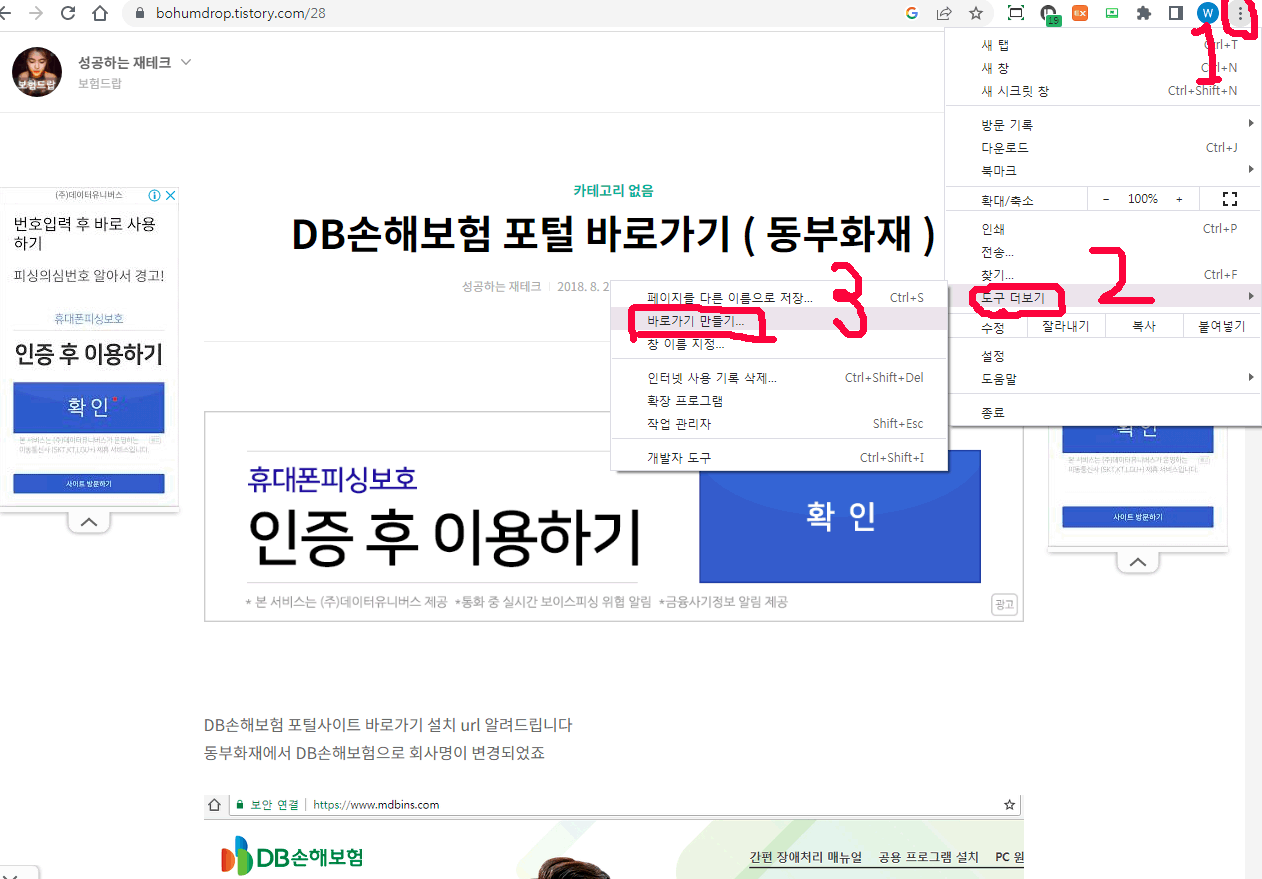The height and width of the screenshot is (879, 1262).
Task: Click the 100% zoom level value
Action: click(x=1143, y=199)
